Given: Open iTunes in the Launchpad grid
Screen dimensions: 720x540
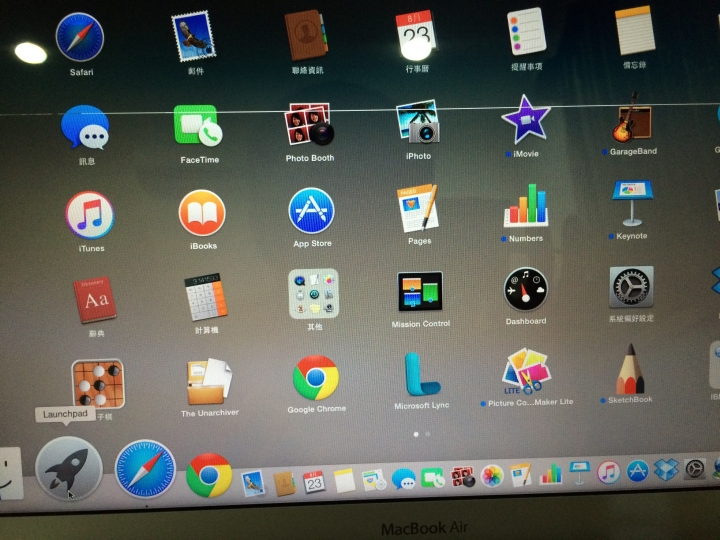Looking at the screenshot, I should [x=90, y=215].
